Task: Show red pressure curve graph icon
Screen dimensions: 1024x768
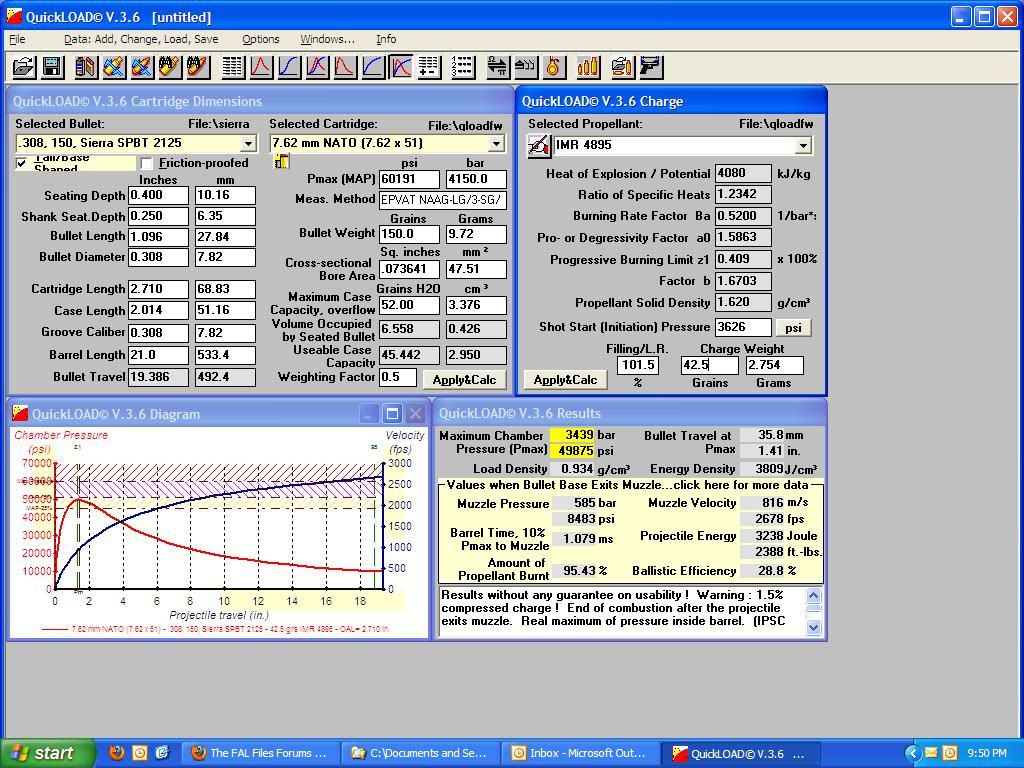Action: pyautogui.click(x=261, y=67)
